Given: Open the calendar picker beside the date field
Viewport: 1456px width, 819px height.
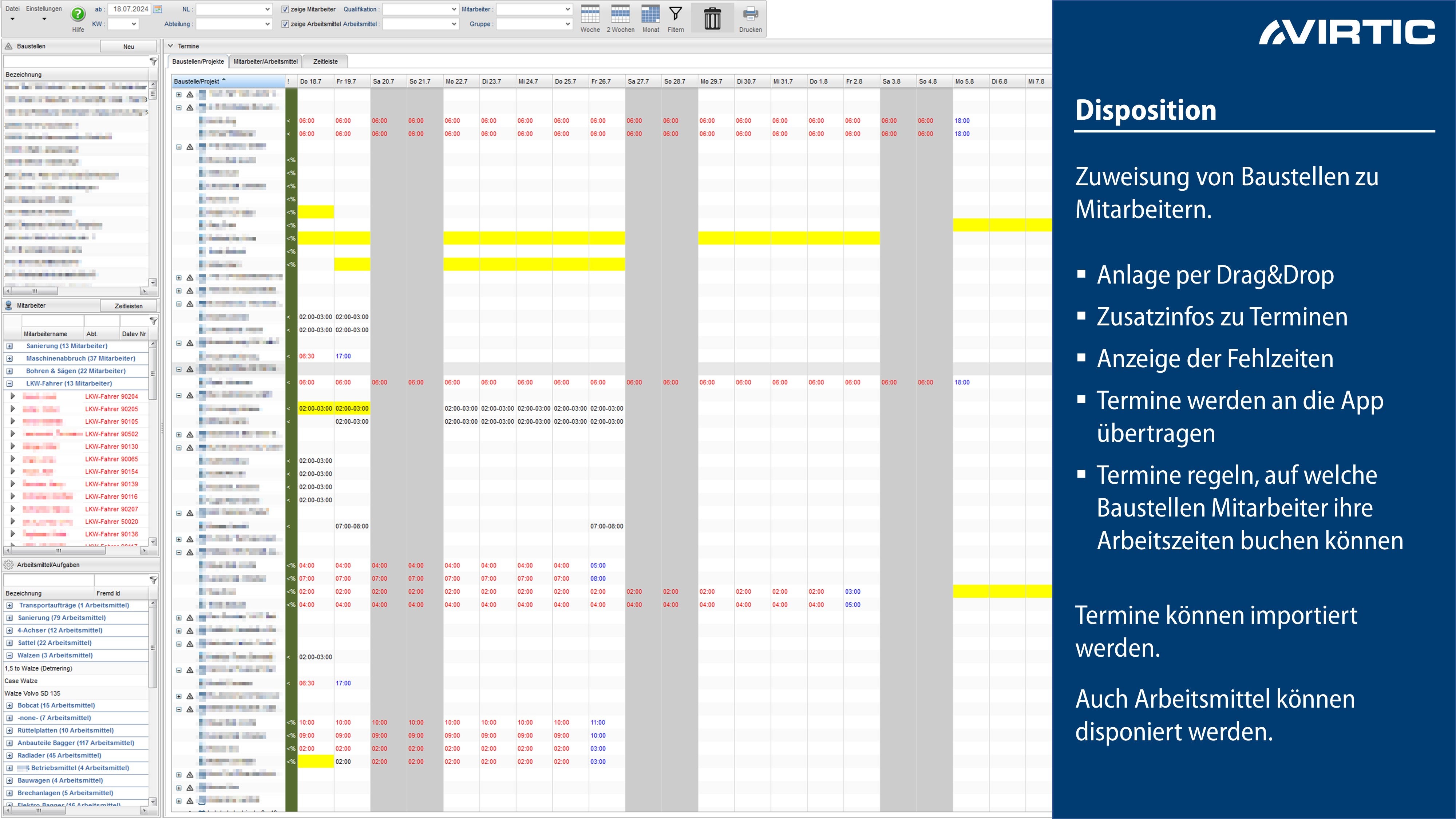Looking at the screenshot, I should [158, 9].
